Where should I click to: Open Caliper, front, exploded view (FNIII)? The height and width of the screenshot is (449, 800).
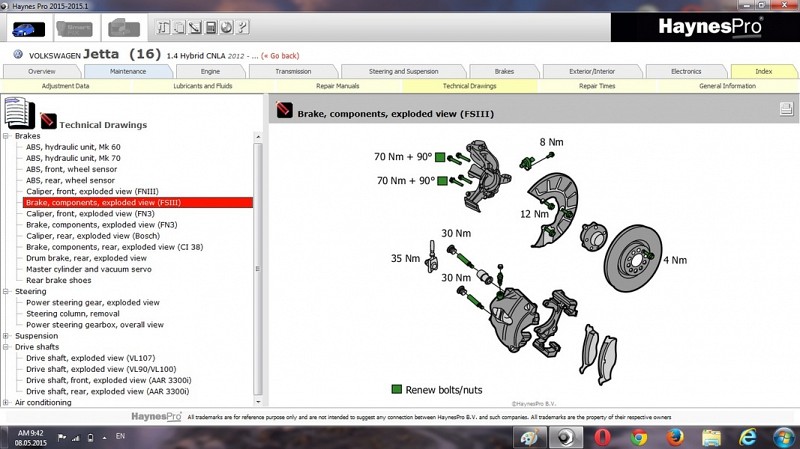coord(92,191)
